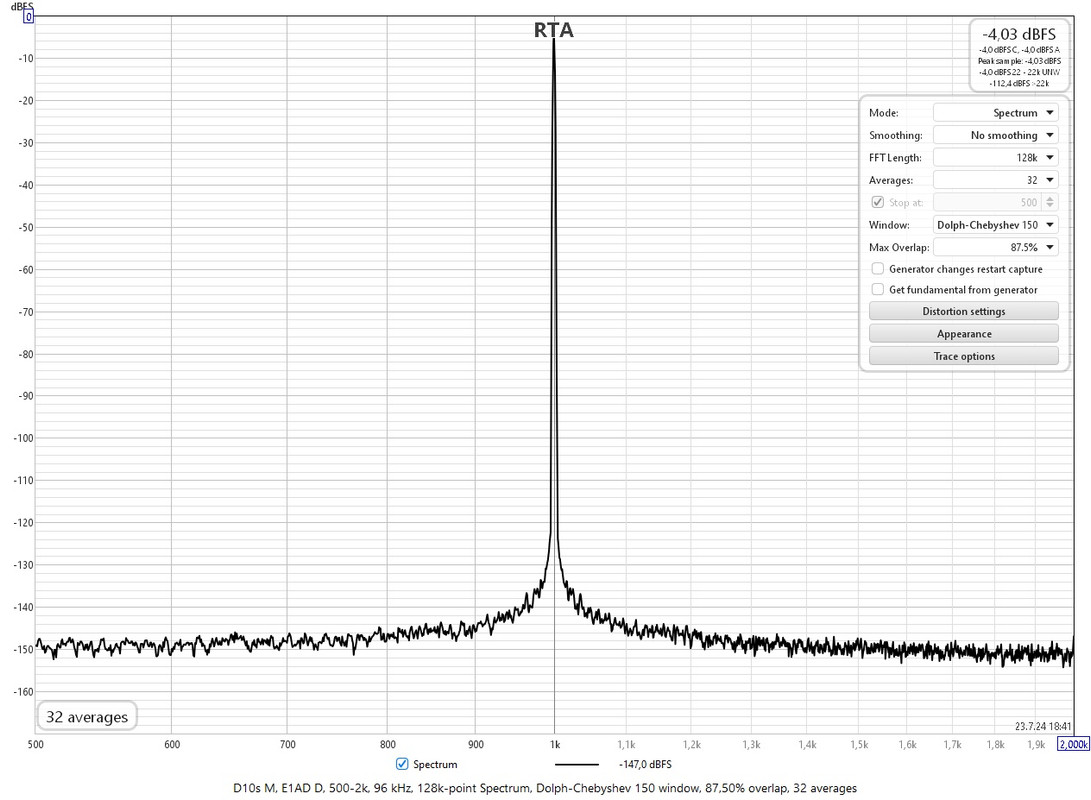Click the 700 frequency axis label
This screenshot has height=800, width=1091.
tap(287, 744)
